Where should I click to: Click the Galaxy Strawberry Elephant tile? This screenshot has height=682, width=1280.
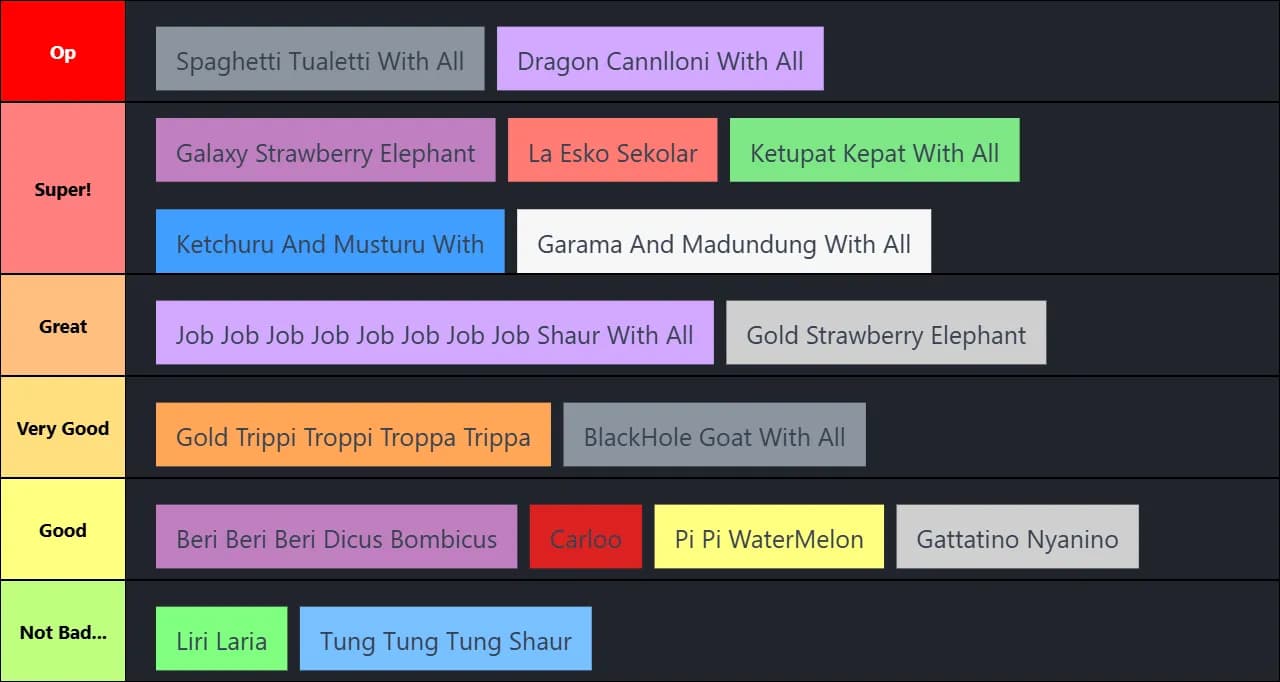[x=325, y=151]
